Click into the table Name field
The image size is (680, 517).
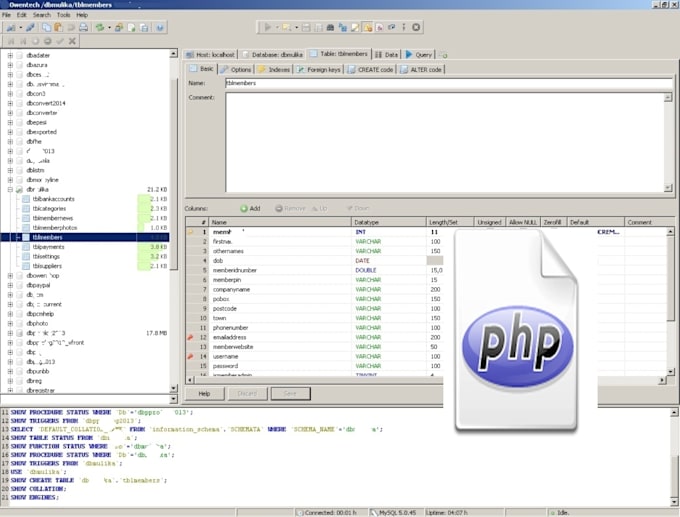448,83
